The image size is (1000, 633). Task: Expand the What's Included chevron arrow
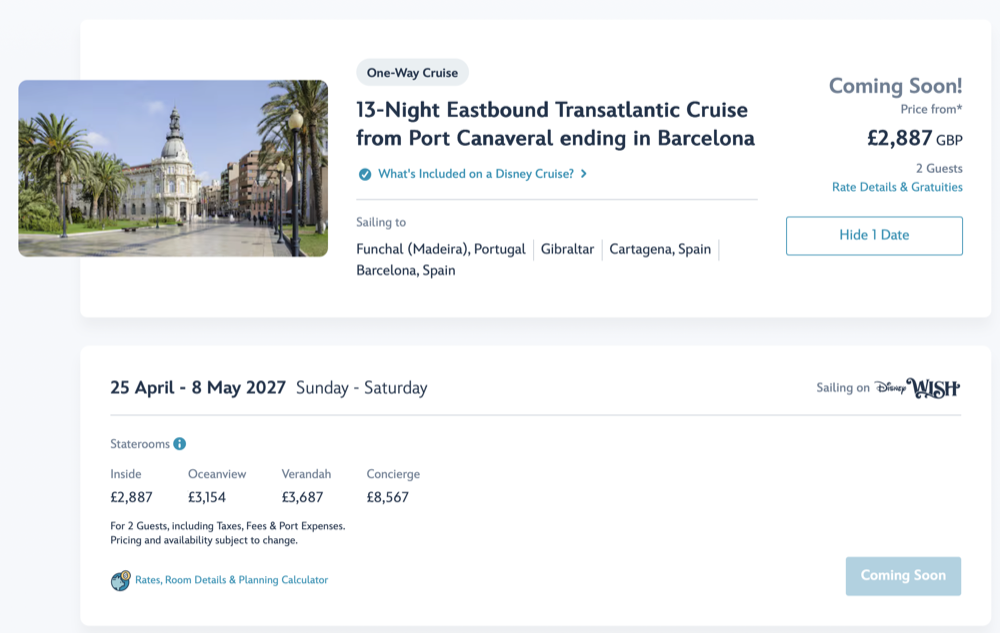pos(584,174)
